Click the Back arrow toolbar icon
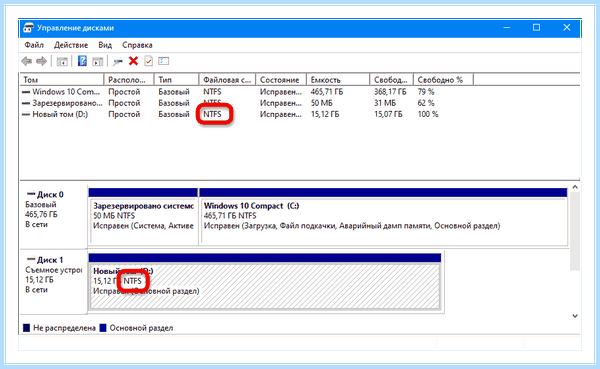Screen dimensions: 600x369 [x=26, y=61]
